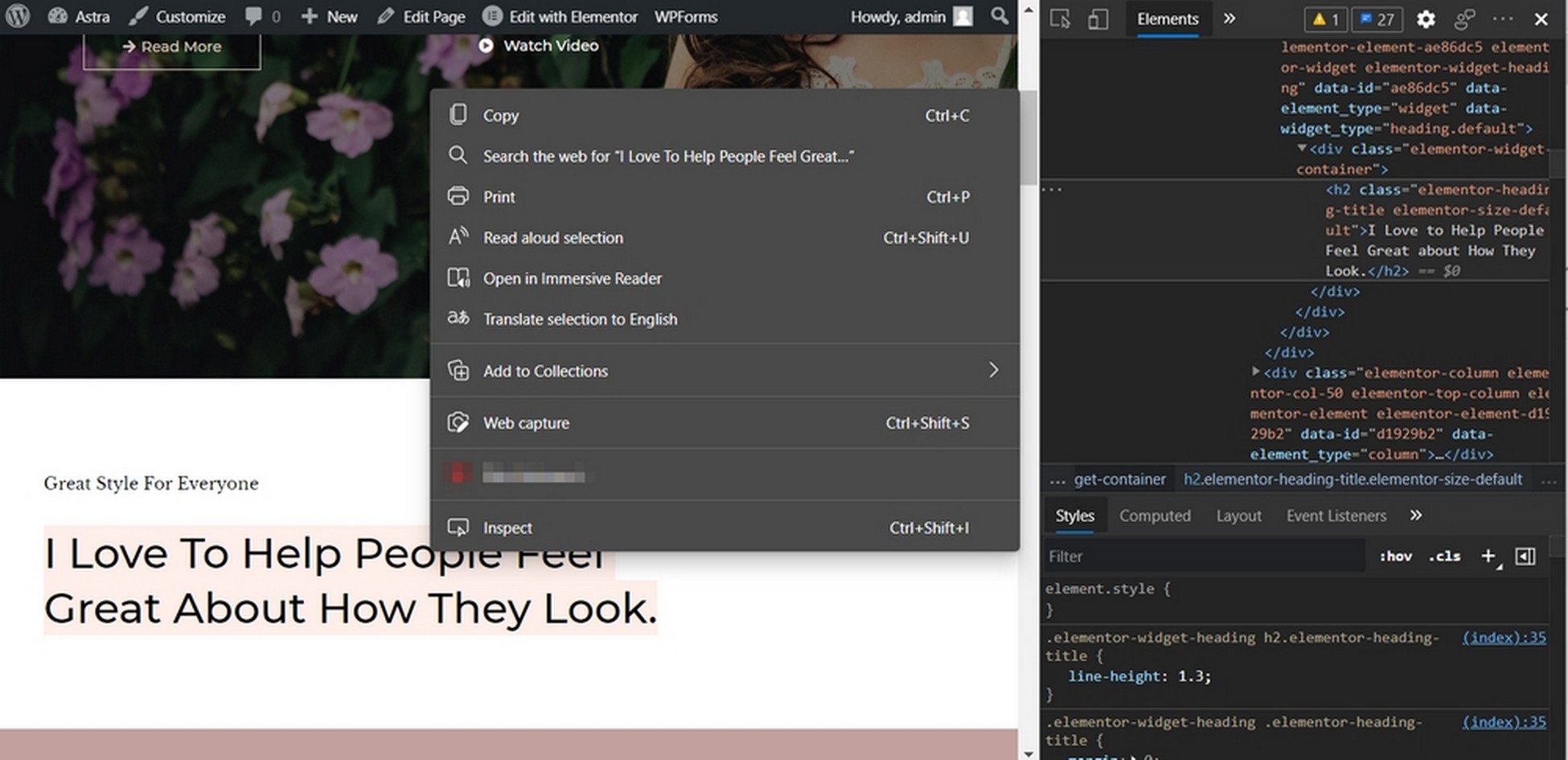Screen dimensions: 1568x760
Task: Click h2.elementor-heading-title breadcrumb
Action: 1353,479
